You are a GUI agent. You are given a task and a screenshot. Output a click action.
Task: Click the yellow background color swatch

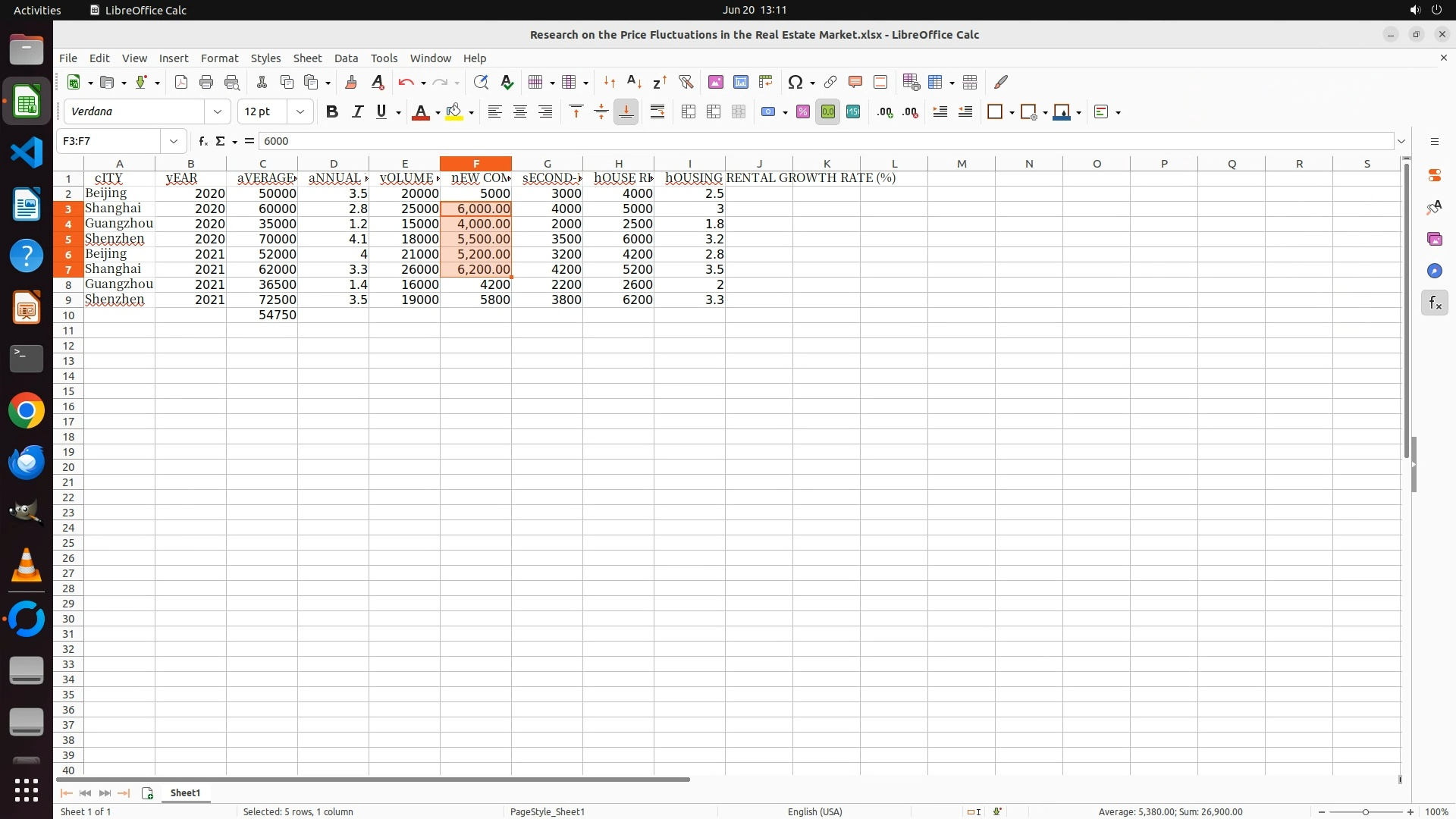453,112
